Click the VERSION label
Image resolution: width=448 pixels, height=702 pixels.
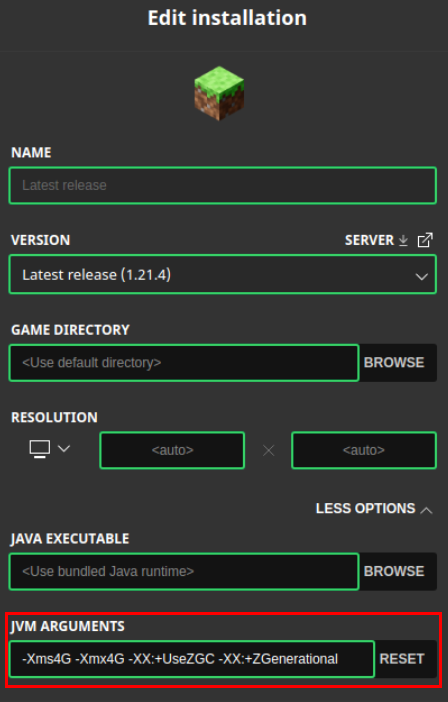tap(40, 240)
